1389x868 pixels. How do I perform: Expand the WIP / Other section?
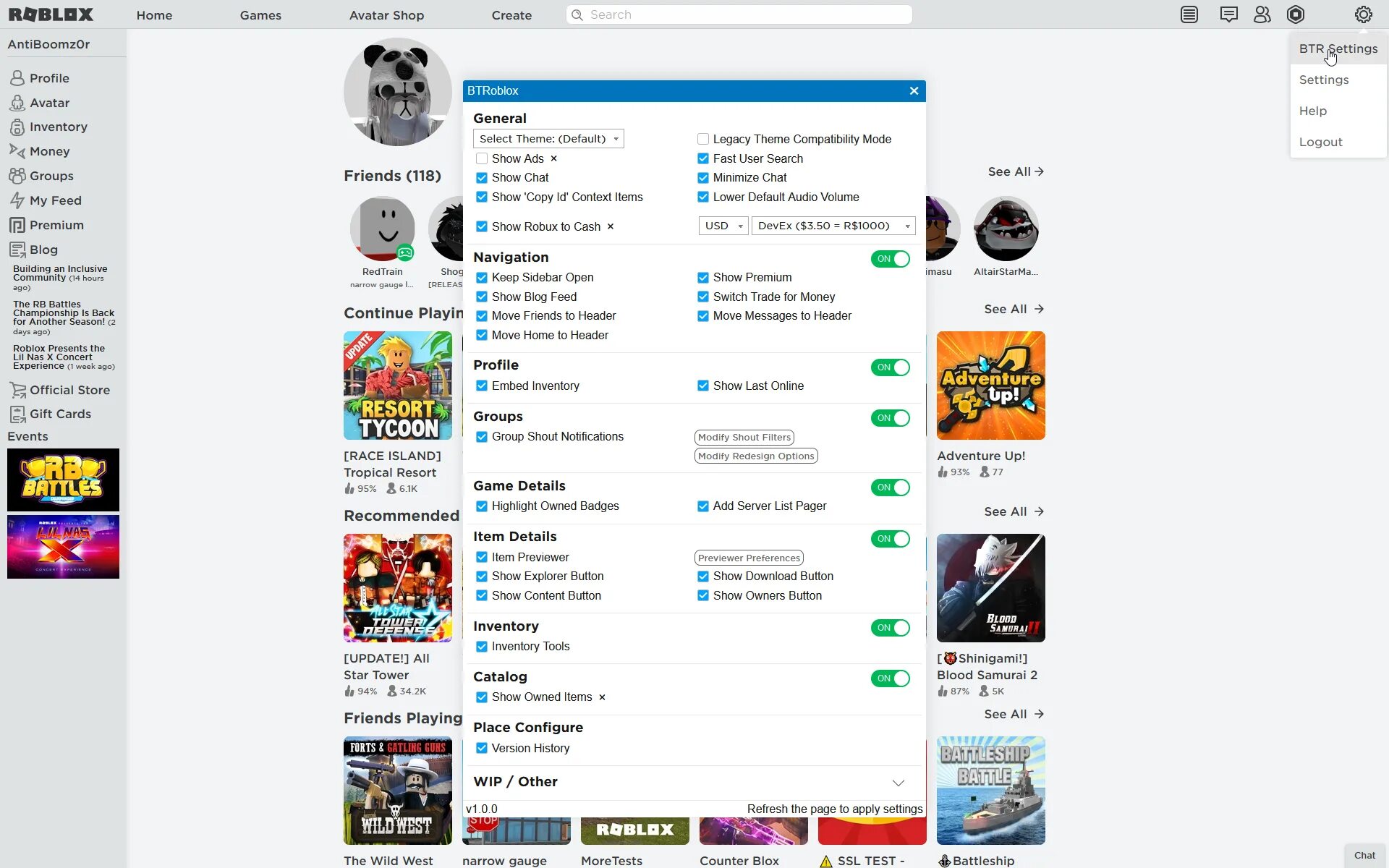click(898, 783)
